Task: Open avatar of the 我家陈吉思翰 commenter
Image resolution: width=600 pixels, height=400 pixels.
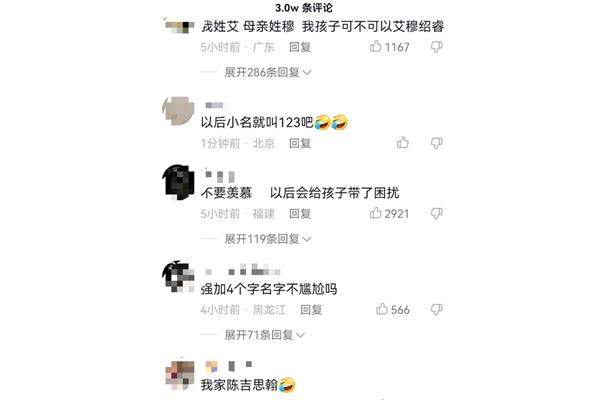Action: (x=179, y=375)
